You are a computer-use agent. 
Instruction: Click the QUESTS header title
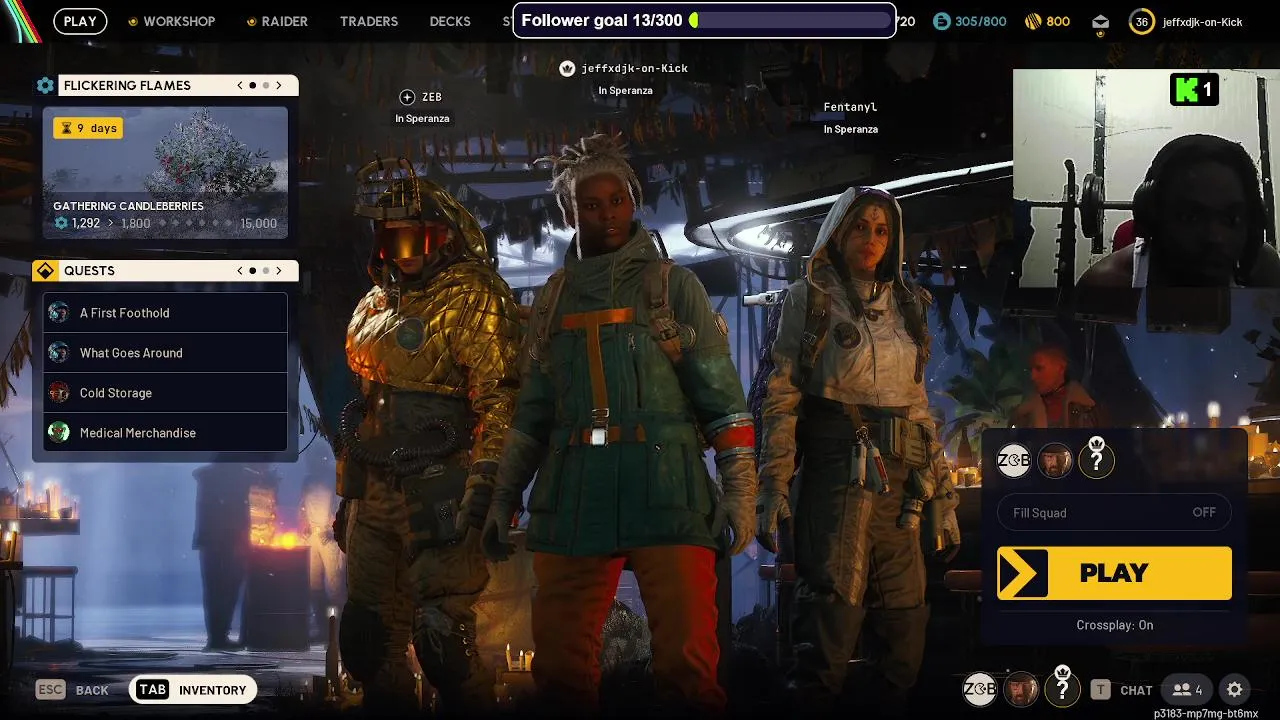(89, 271)
